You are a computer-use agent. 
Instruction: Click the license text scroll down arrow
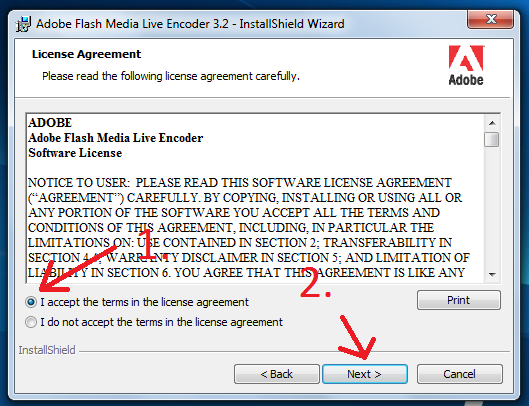tap(492, 274)
